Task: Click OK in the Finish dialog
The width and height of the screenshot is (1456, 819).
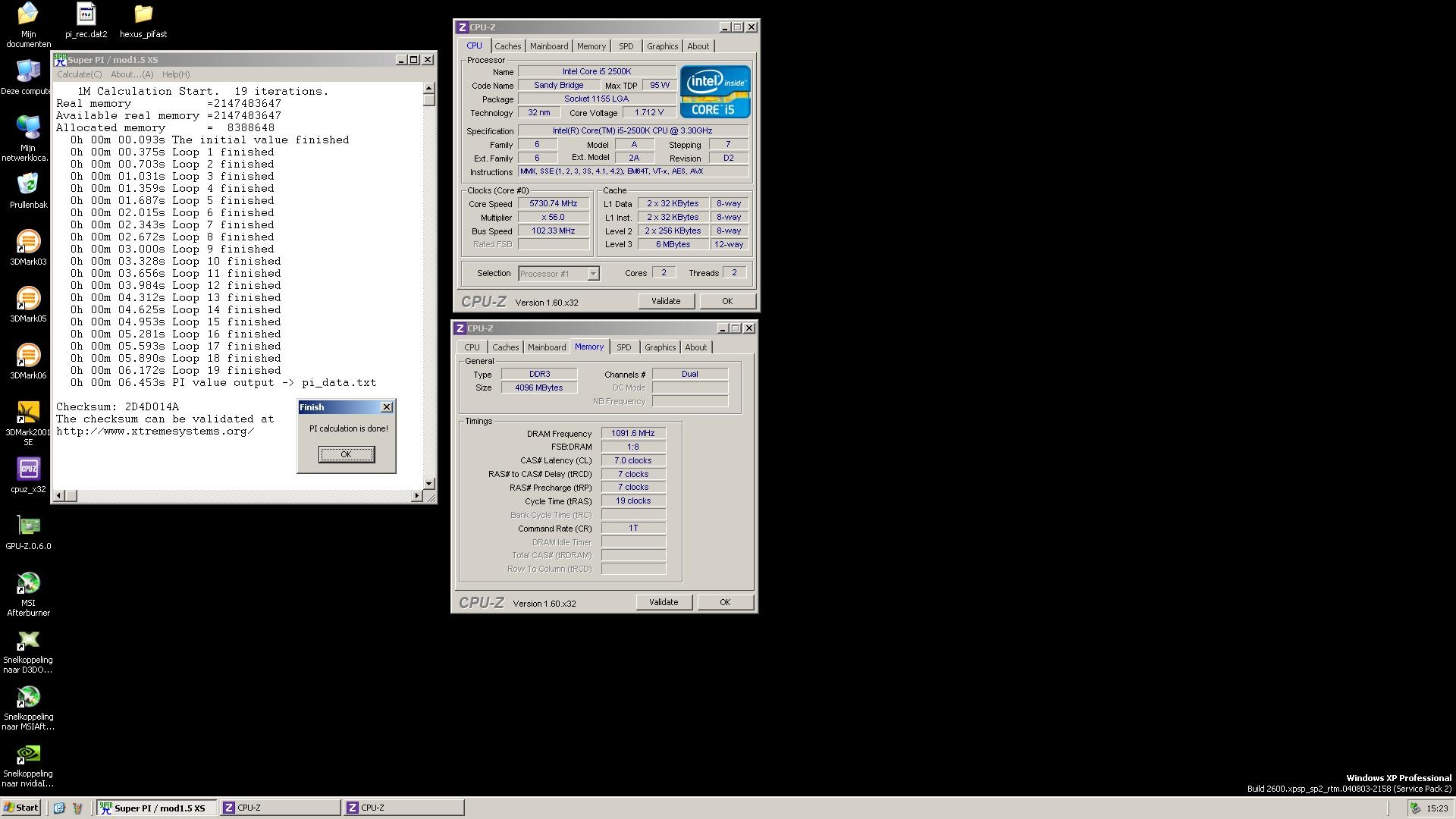Action: [x=346, y=454]
